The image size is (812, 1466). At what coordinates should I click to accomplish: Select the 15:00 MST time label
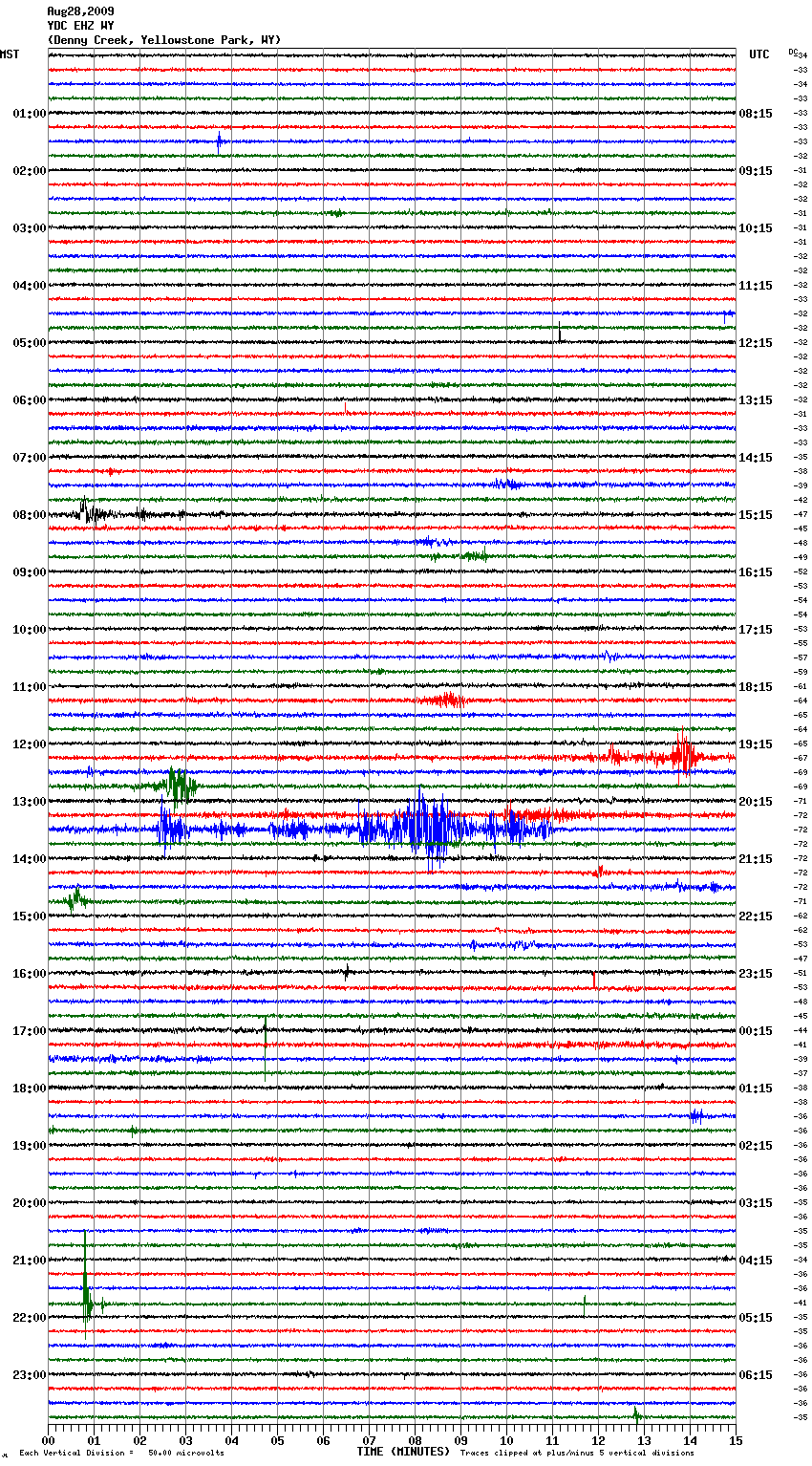coord(30,916)
